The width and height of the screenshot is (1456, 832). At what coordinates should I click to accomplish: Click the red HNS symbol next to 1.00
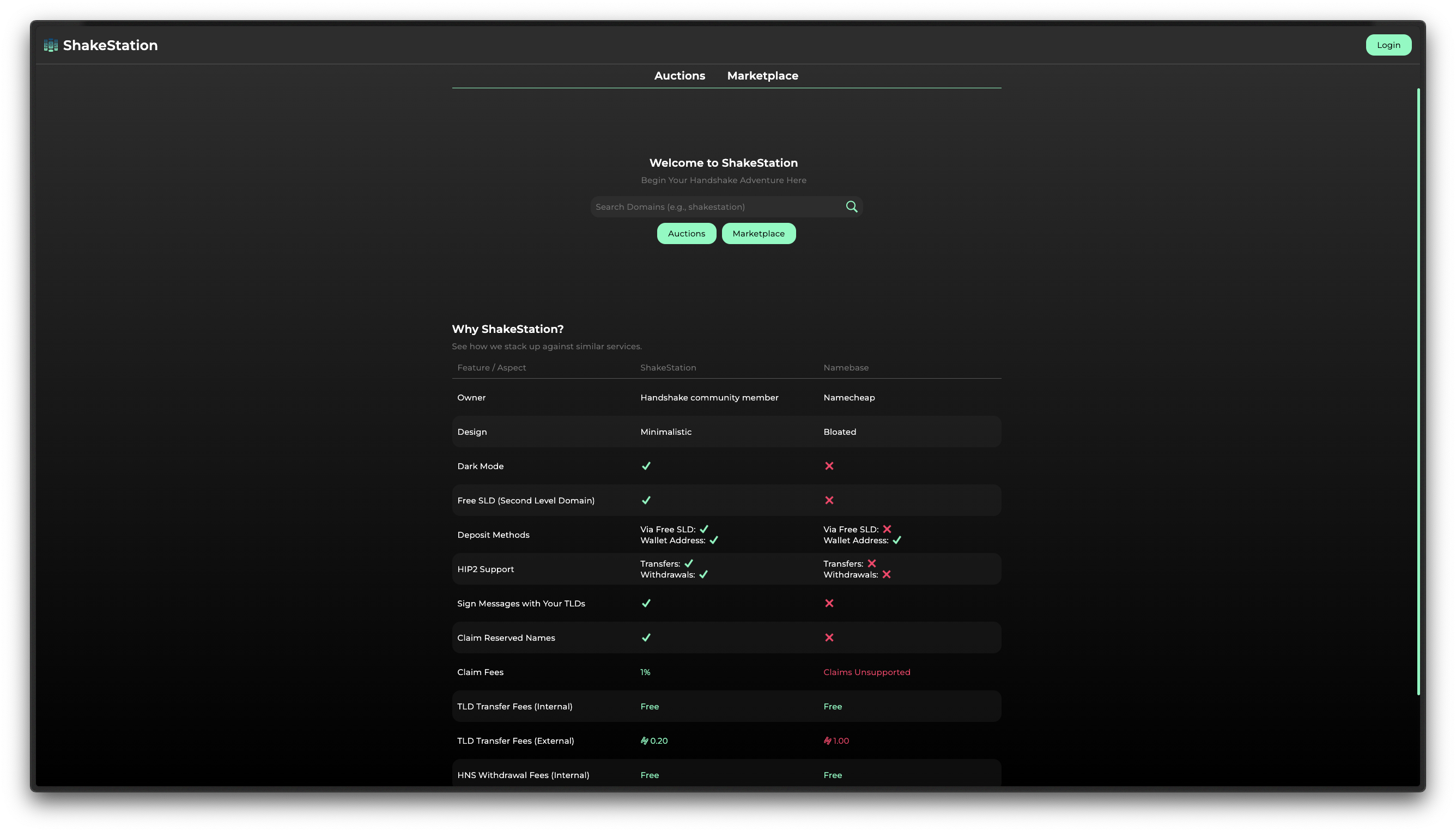827,741
